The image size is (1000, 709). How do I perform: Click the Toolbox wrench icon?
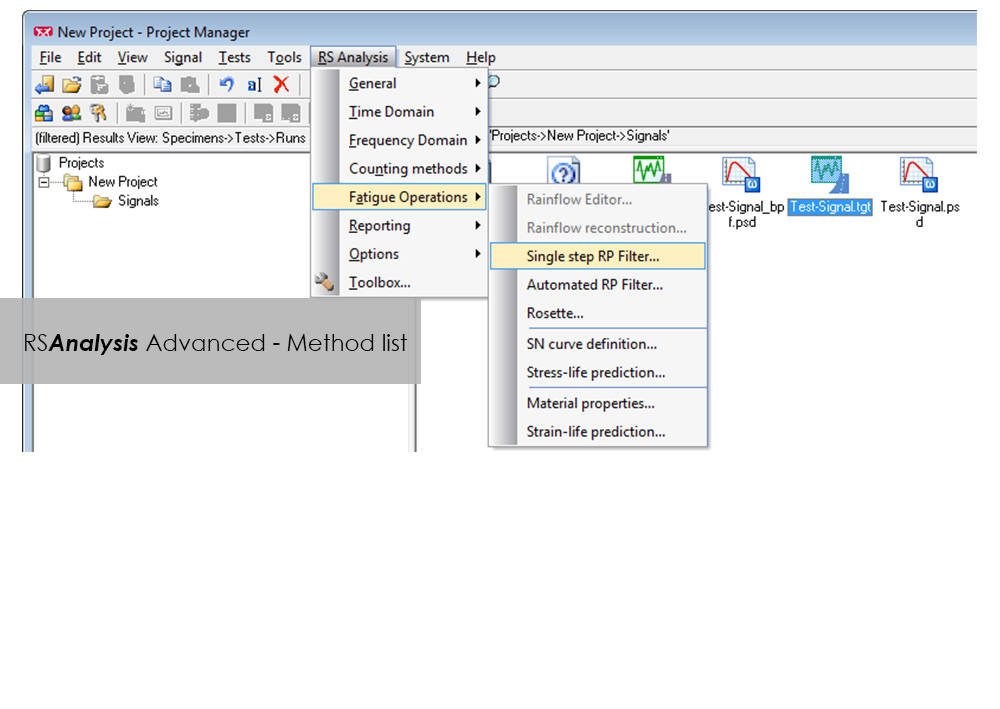pos(326,283)
